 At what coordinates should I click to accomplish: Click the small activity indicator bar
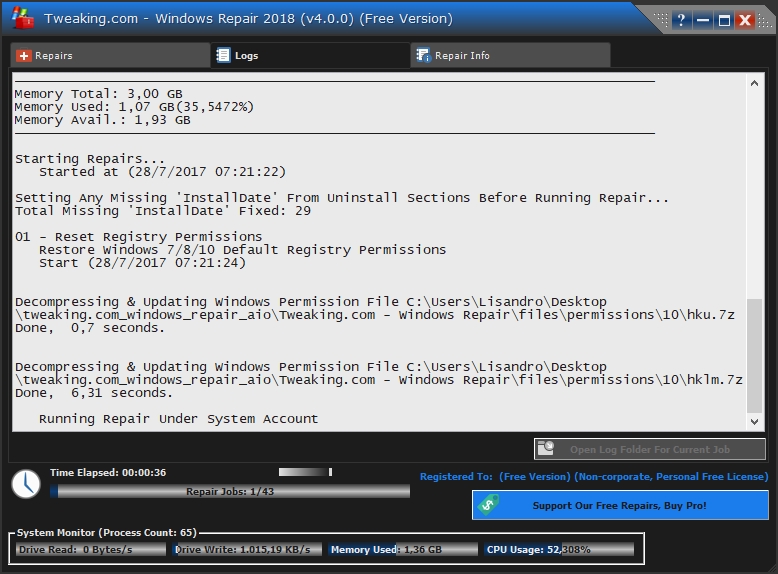click(305, 472)
